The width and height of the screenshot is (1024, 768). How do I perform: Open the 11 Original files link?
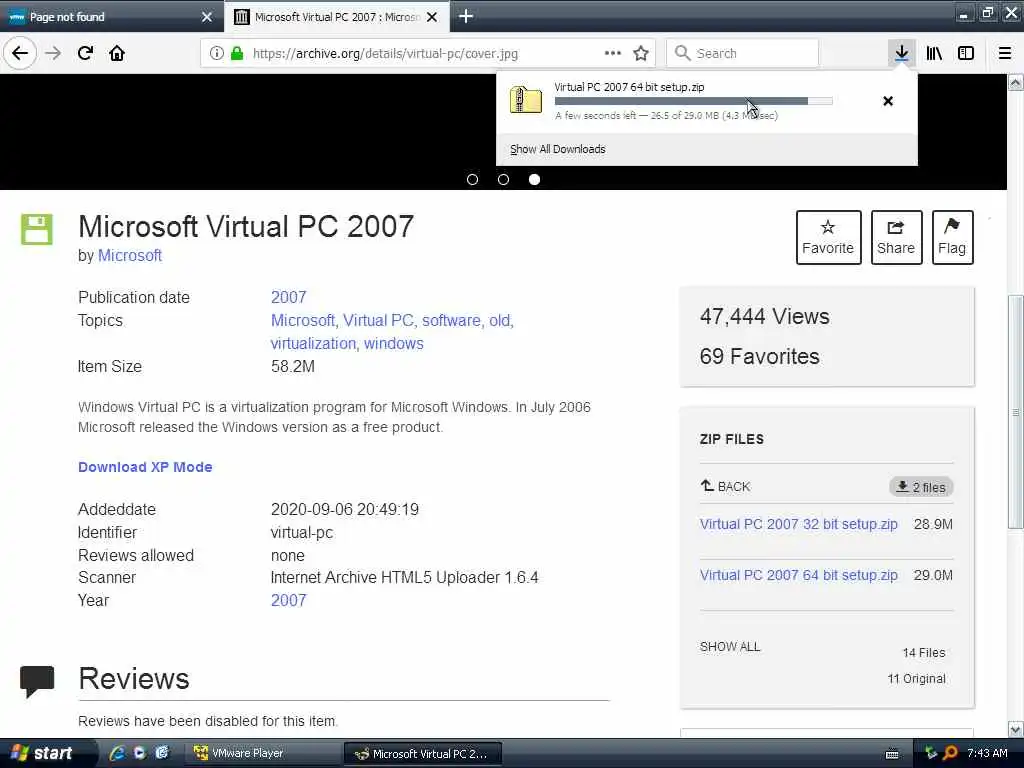(916, 679)
